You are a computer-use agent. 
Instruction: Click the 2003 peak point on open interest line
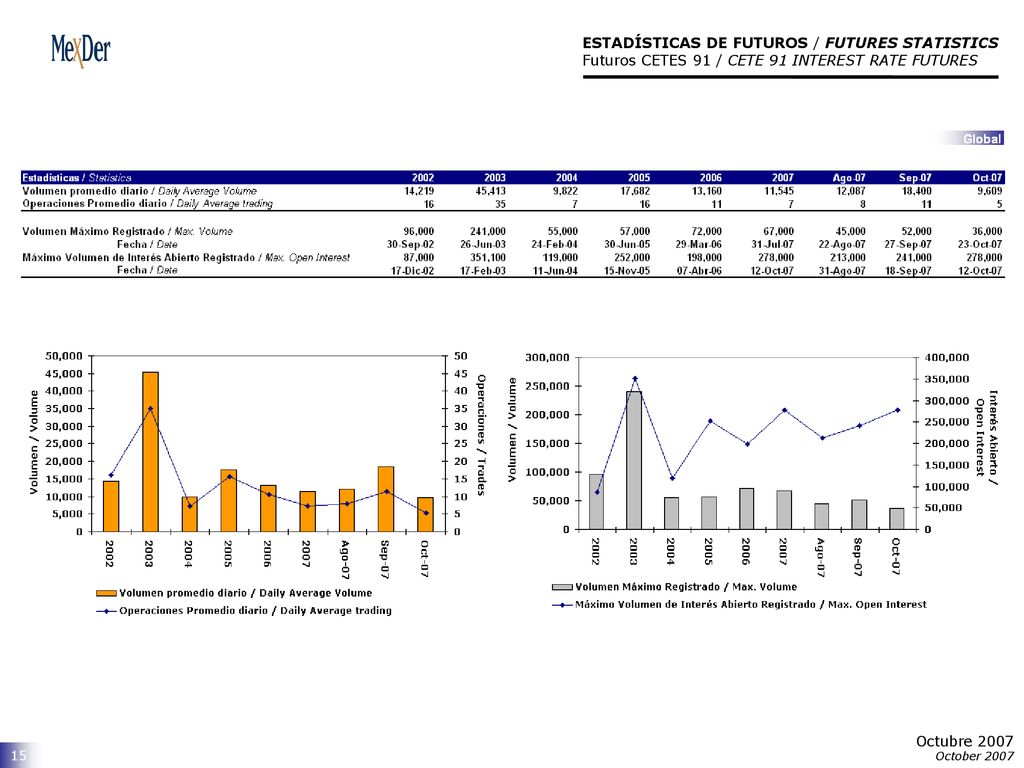635,379
